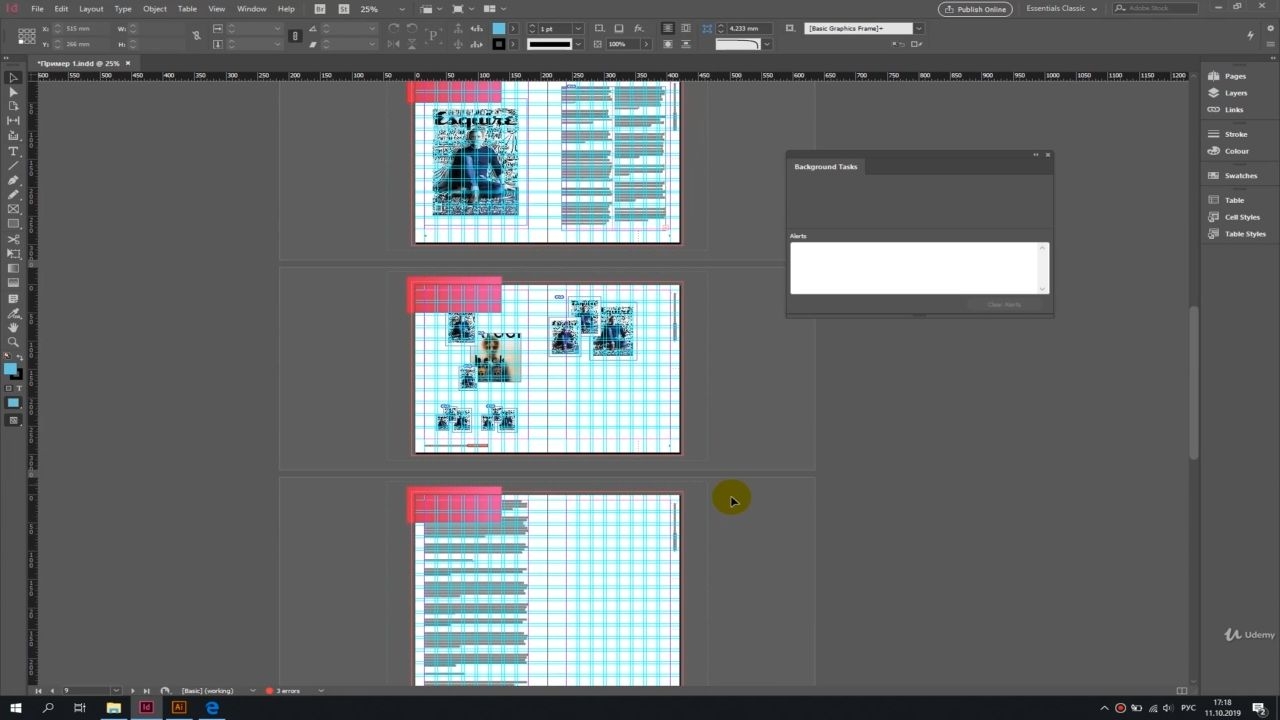Open the Layout menu
The width and height of the screenshot is (1280, 720).
click(91, 9)
